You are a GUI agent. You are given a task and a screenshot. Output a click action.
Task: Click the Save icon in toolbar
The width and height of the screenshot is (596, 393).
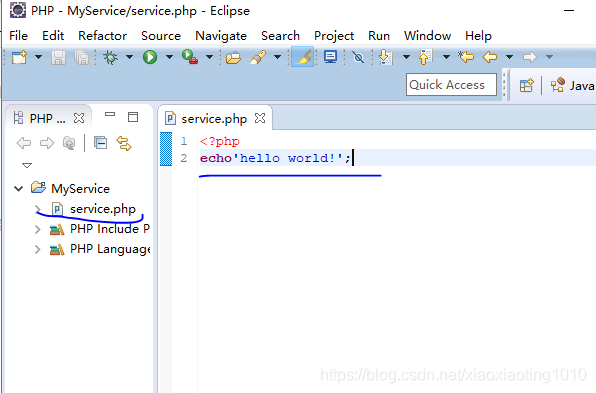[x=58, y=57]
